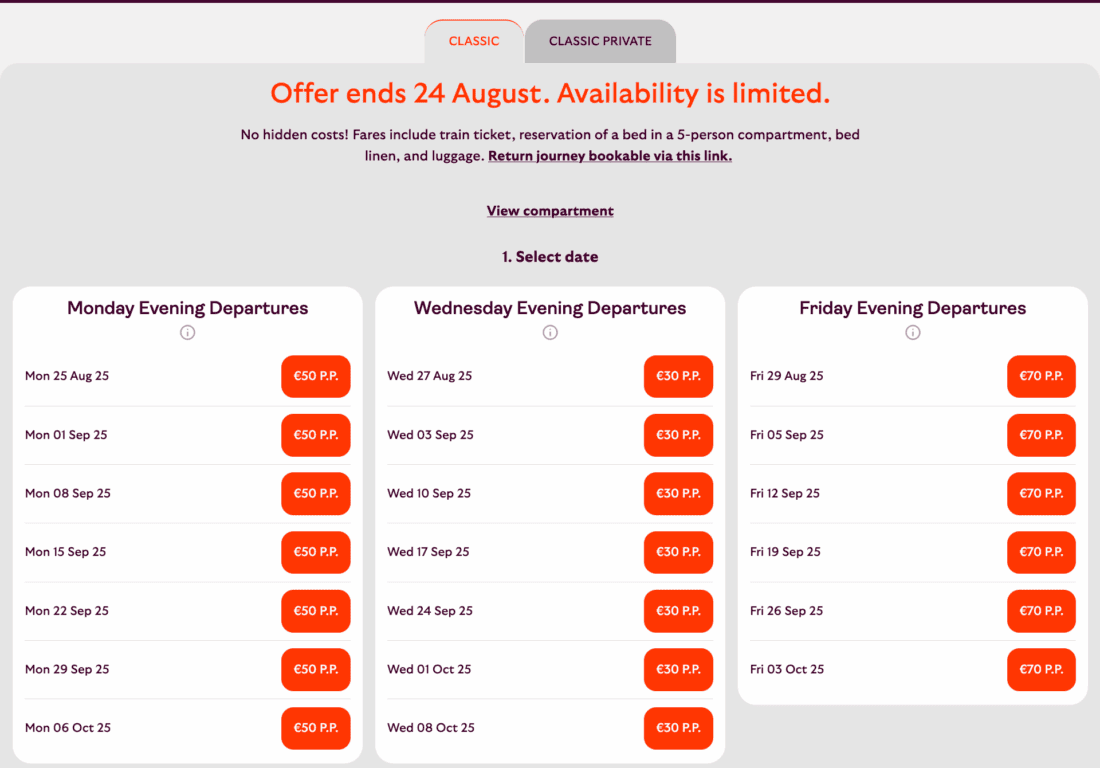Select €30 fare for Wed 08 Oct

click(x=678, y=728)
